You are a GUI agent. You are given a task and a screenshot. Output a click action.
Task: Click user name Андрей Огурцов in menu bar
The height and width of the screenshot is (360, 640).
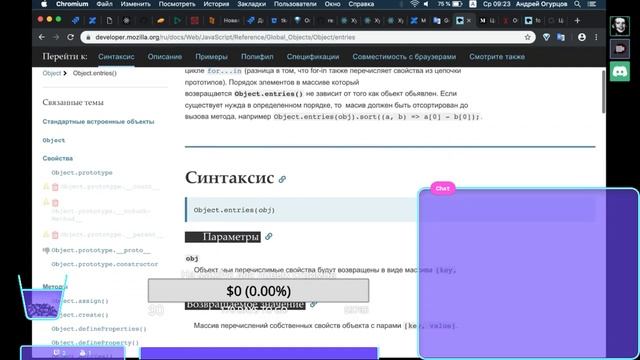542,4
